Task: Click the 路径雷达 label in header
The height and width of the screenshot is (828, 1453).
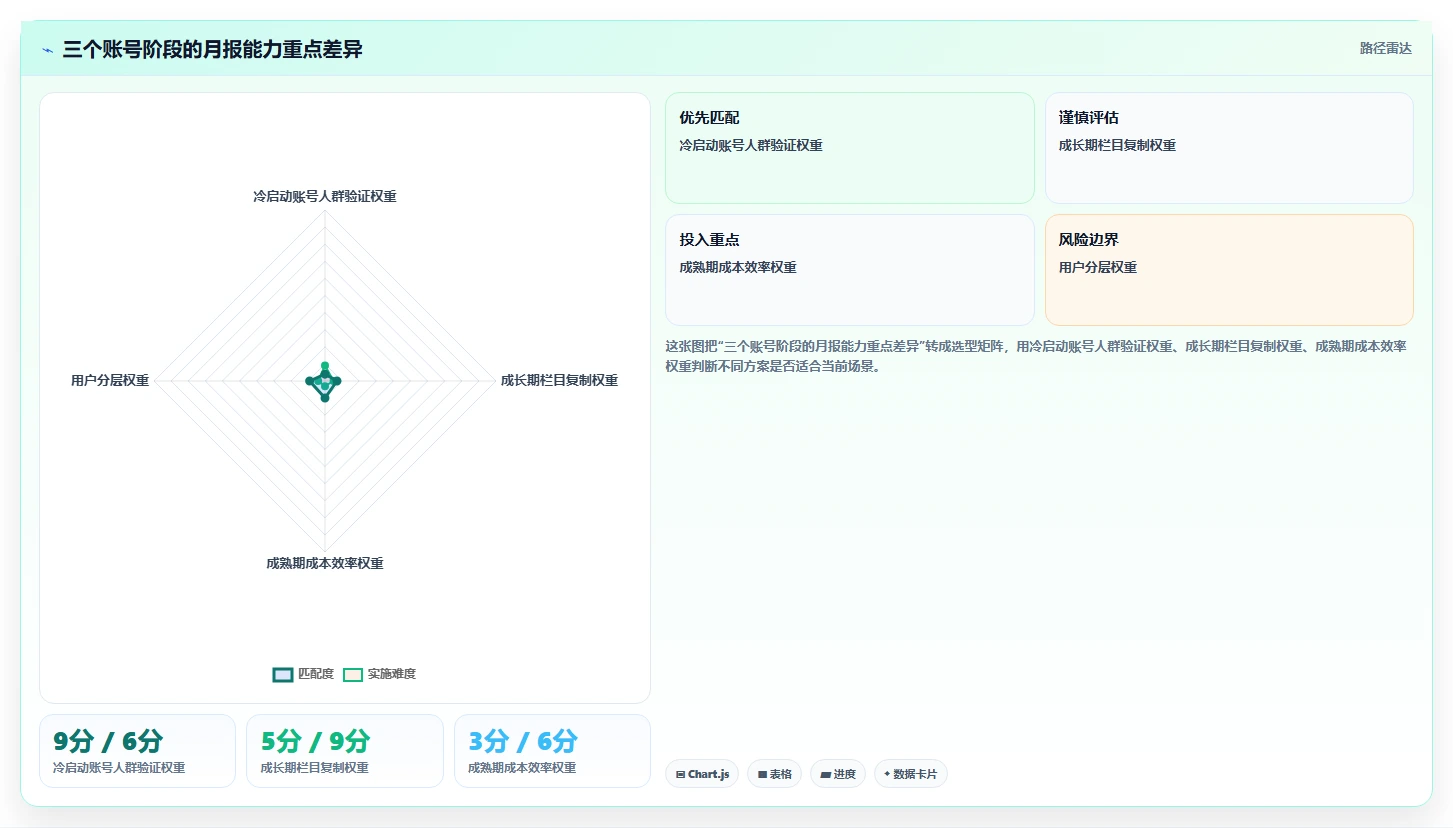Action: pos(1385,48)
